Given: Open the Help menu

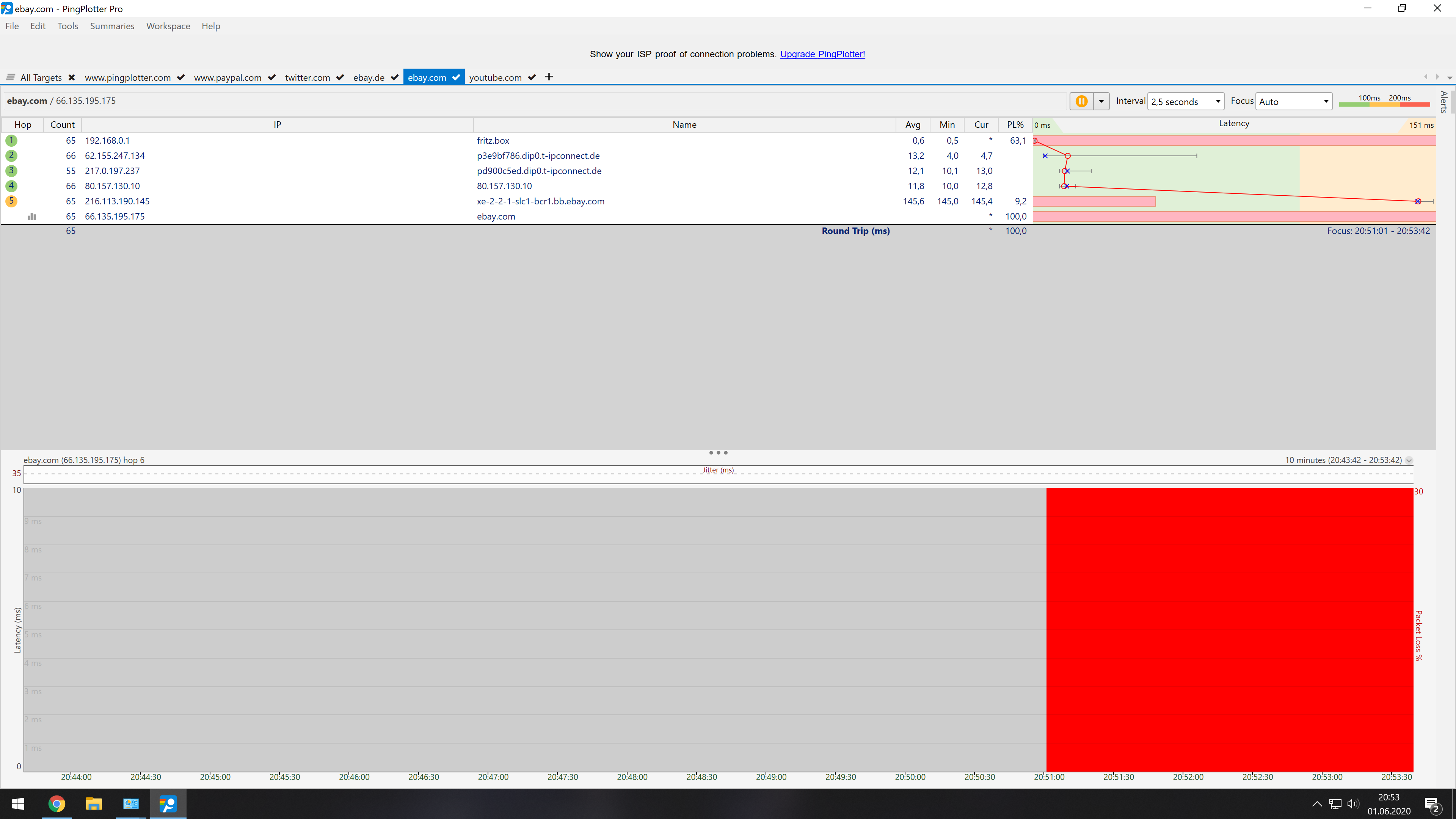Looking at the screenshot, I should click(211, 26).
